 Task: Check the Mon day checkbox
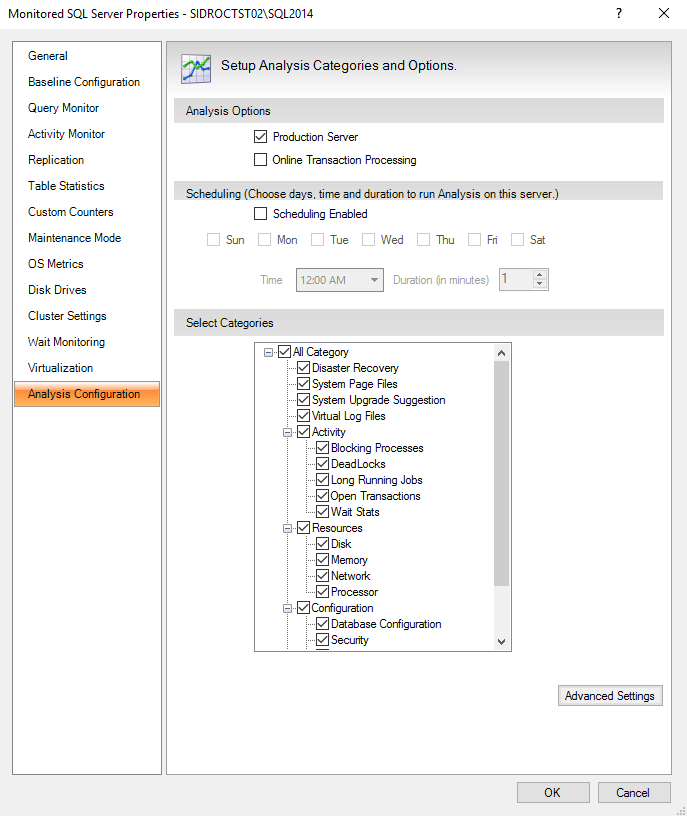pos(264,239)
